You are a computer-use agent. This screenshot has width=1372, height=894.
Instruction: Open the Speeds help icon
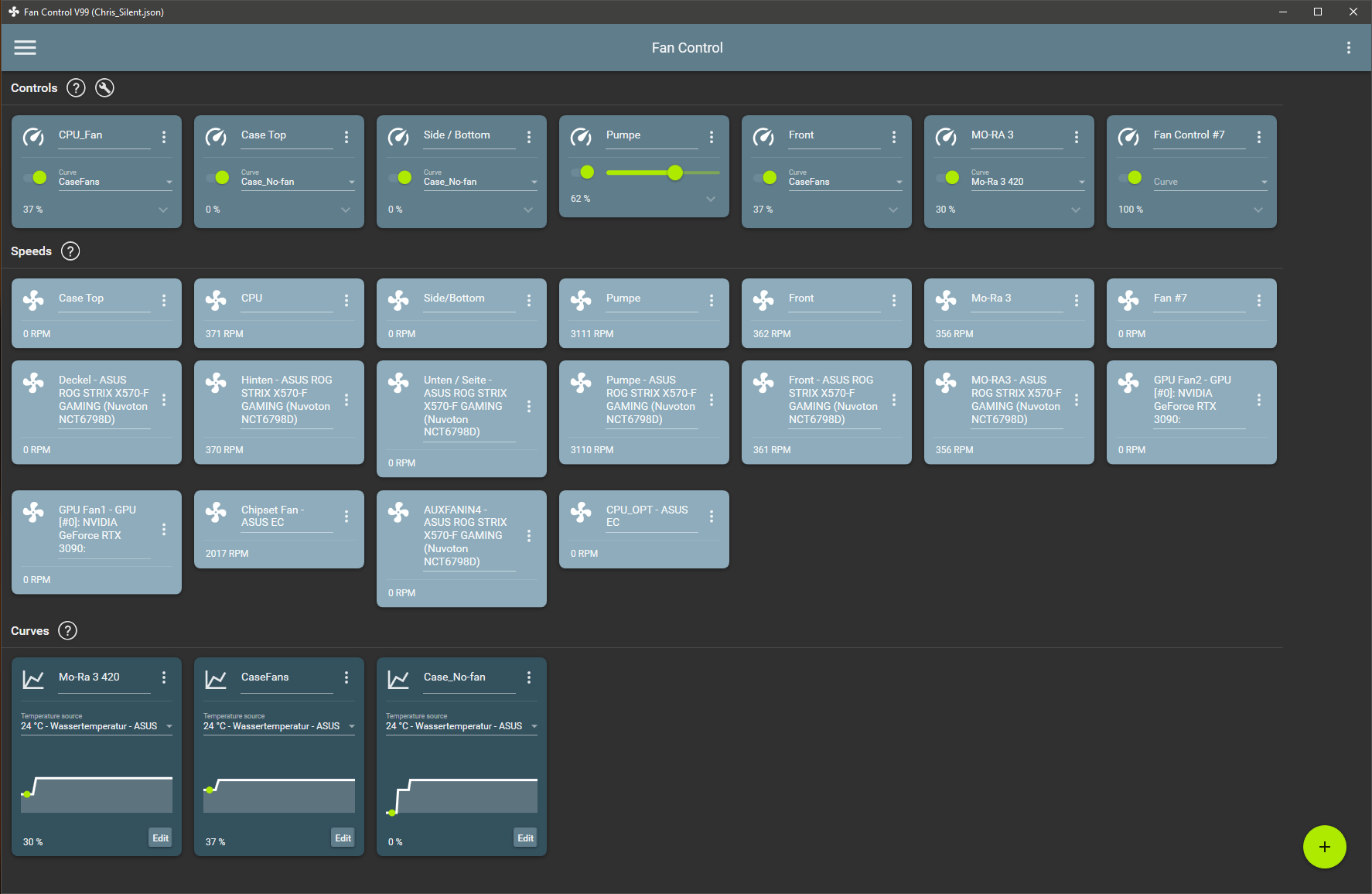pos(70,251)
